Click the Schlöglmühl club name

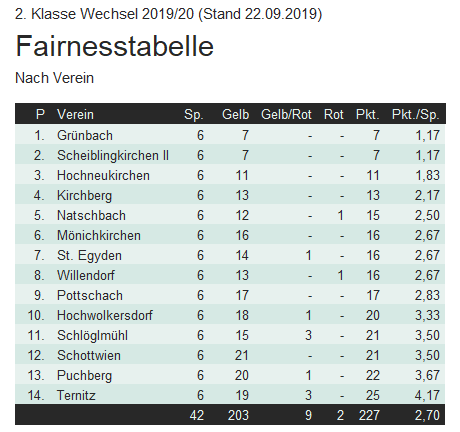(x=92, y=336)
